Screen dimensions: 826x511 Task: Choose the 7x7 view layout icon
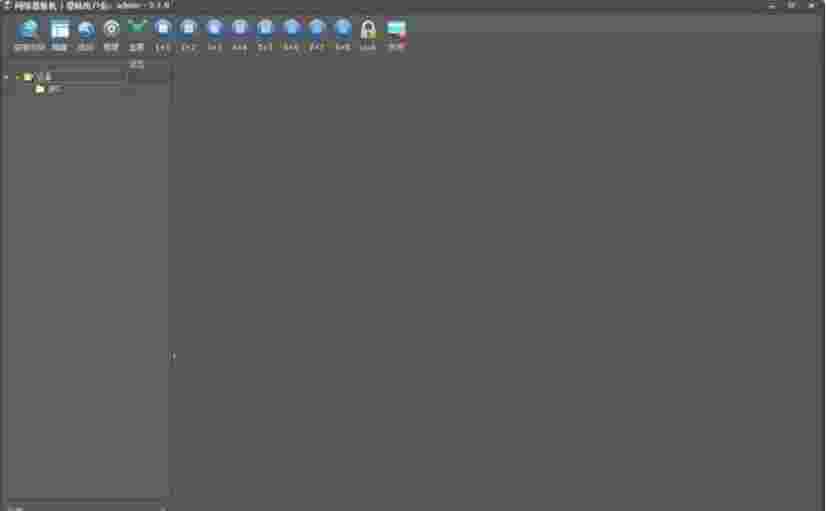pos(317,31)
